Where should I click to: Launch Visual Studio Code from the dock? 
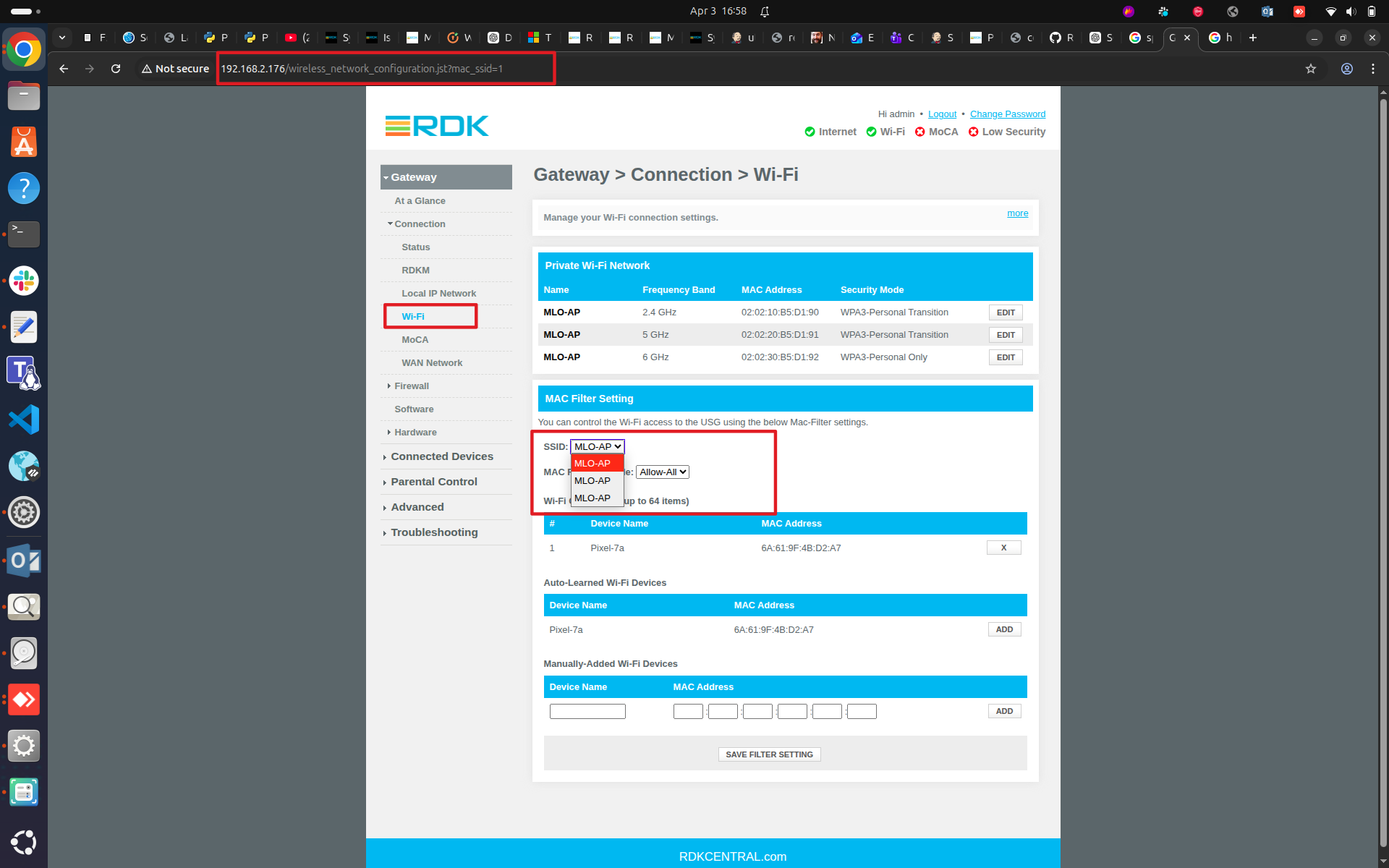(x=24, y=420)
